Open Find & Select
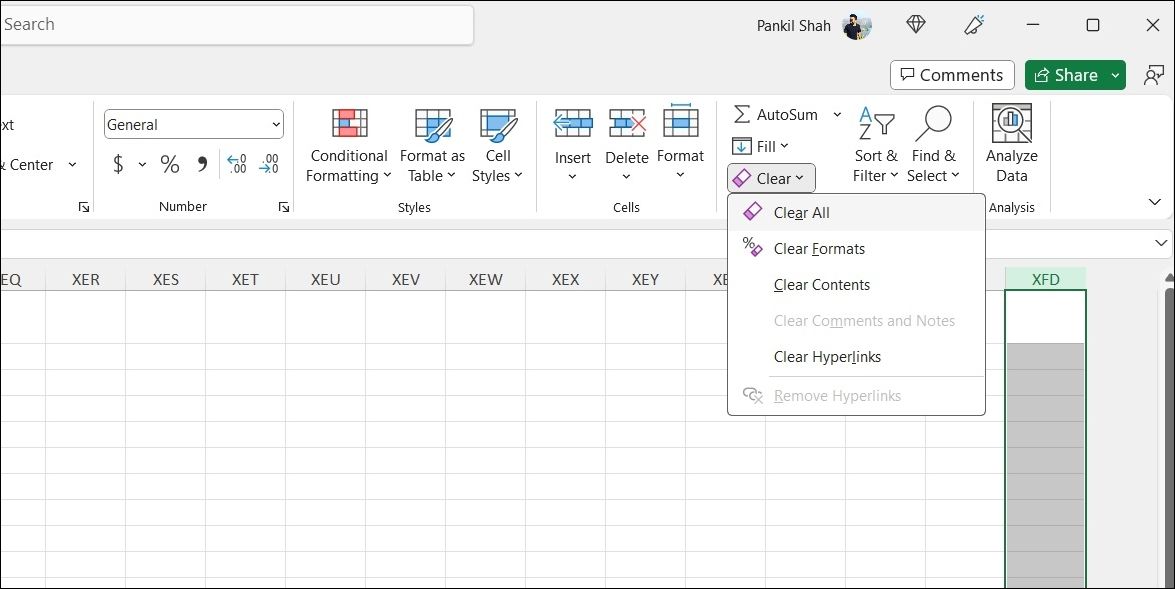This screenshot has height=589, width=1175. tap(933, 145)
